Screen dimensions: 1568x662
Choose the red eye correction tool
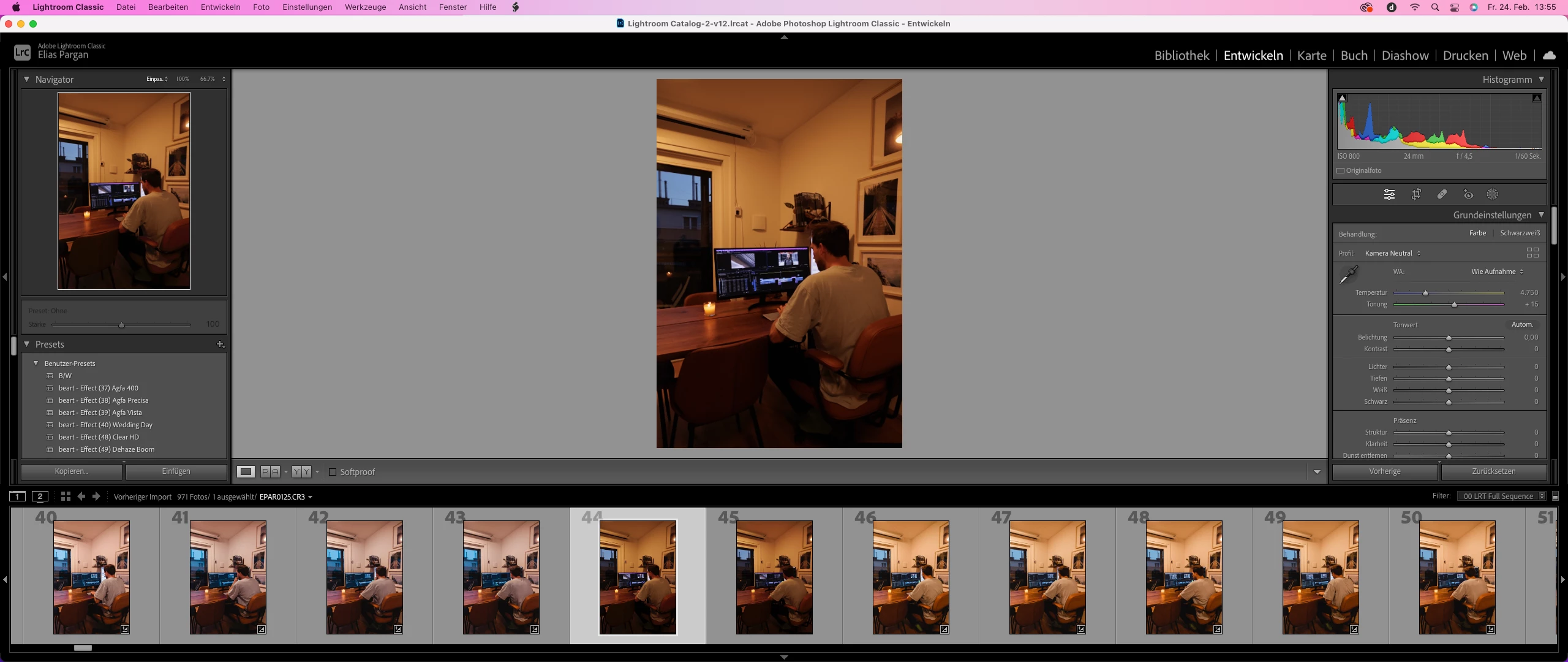click(1468, 194)
